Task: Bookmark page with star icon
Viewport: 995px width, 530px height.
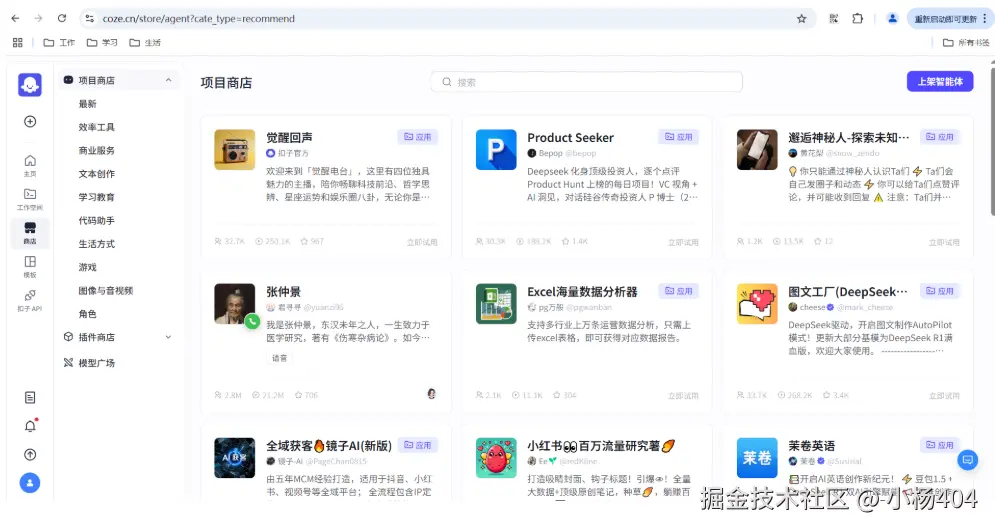Action: (801, 19)
